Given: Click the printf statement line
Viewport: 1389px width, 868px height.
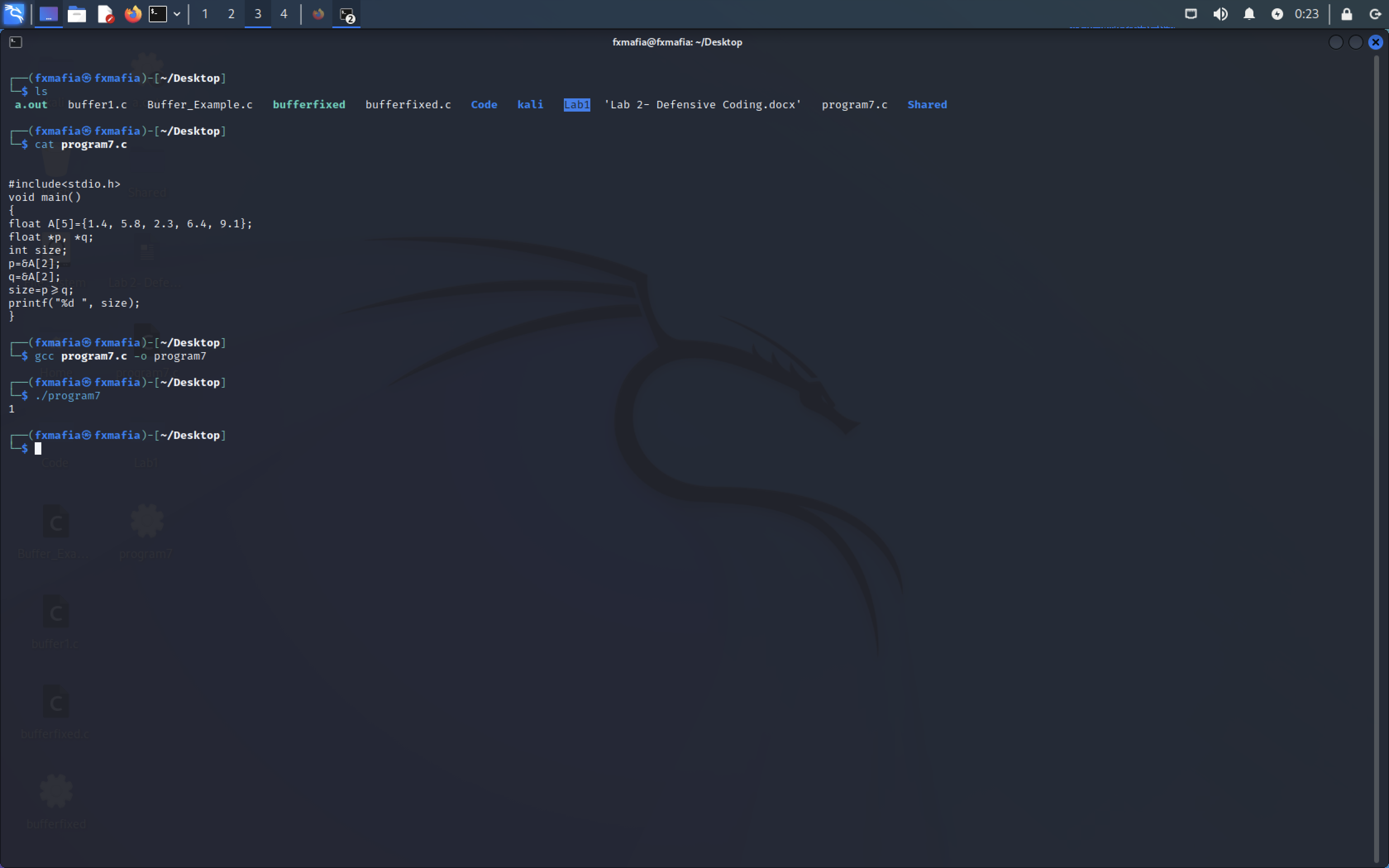Looking at the screenshot, I should 74,303.
